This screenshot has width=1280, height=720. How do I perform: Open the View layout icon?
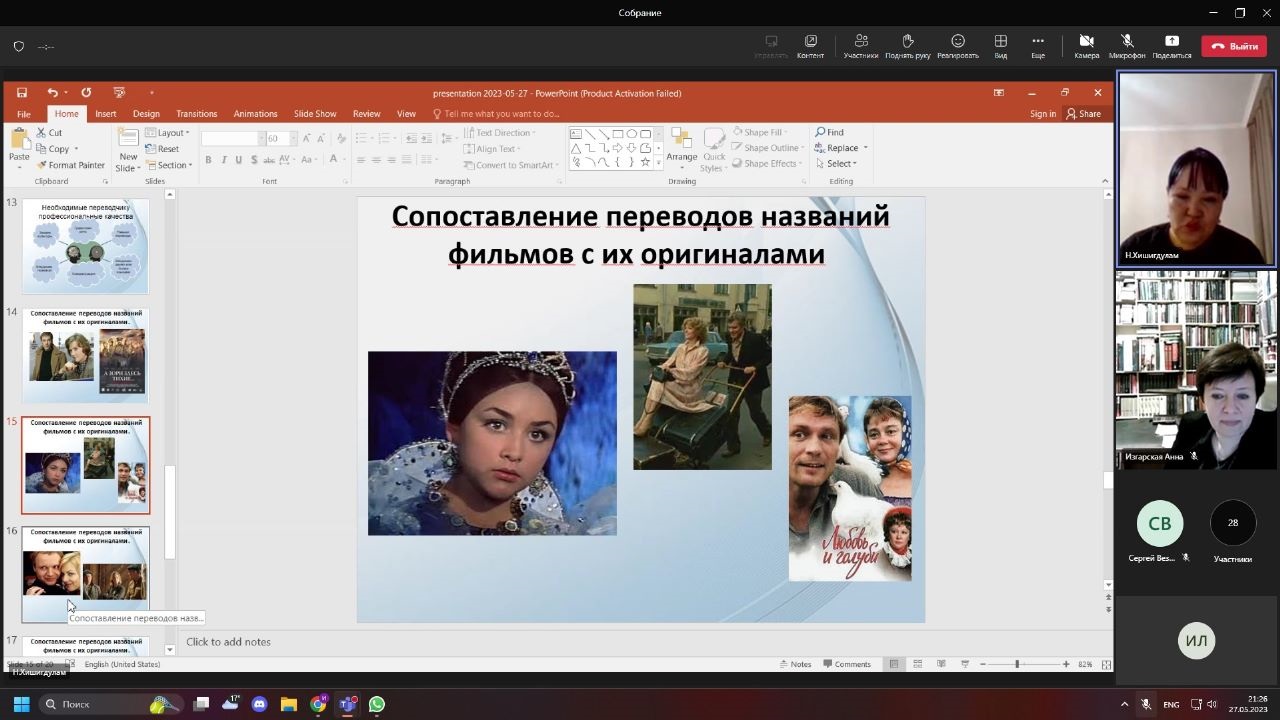1000,42
